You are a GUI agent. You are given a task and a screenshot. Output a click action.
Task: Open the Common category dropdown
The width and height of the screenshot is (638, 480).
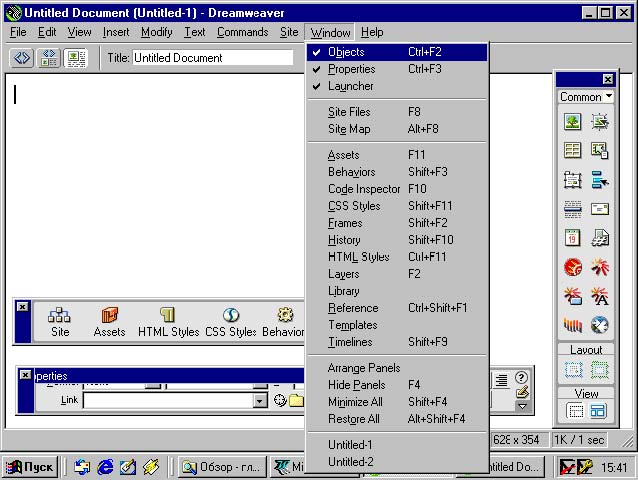click(586, 97)
